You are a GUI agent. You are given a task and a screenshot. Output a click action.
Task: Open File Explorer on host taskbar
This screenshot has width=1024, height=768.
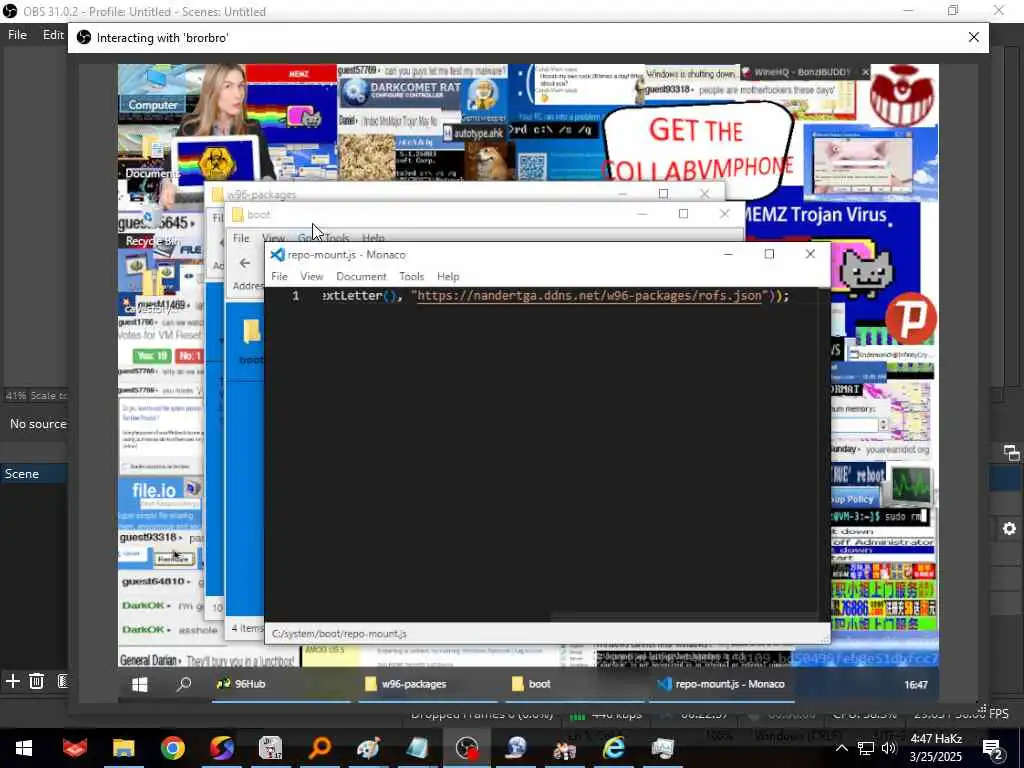pyautogui.click(x=123, y=748)
